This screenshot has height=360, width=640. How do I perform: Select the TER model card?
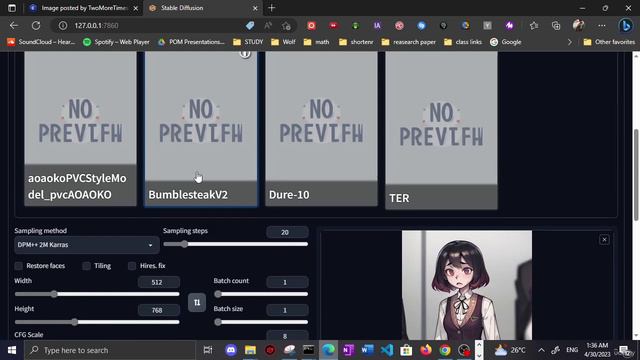tap(441, 131)
